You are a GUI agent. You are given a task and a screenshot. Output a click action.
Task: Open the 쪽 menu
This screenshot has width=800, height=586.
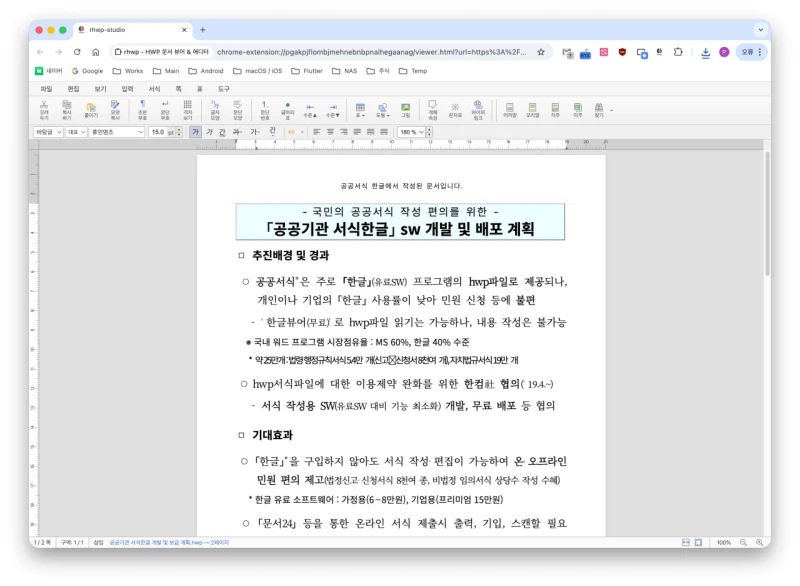click(179, 89)
